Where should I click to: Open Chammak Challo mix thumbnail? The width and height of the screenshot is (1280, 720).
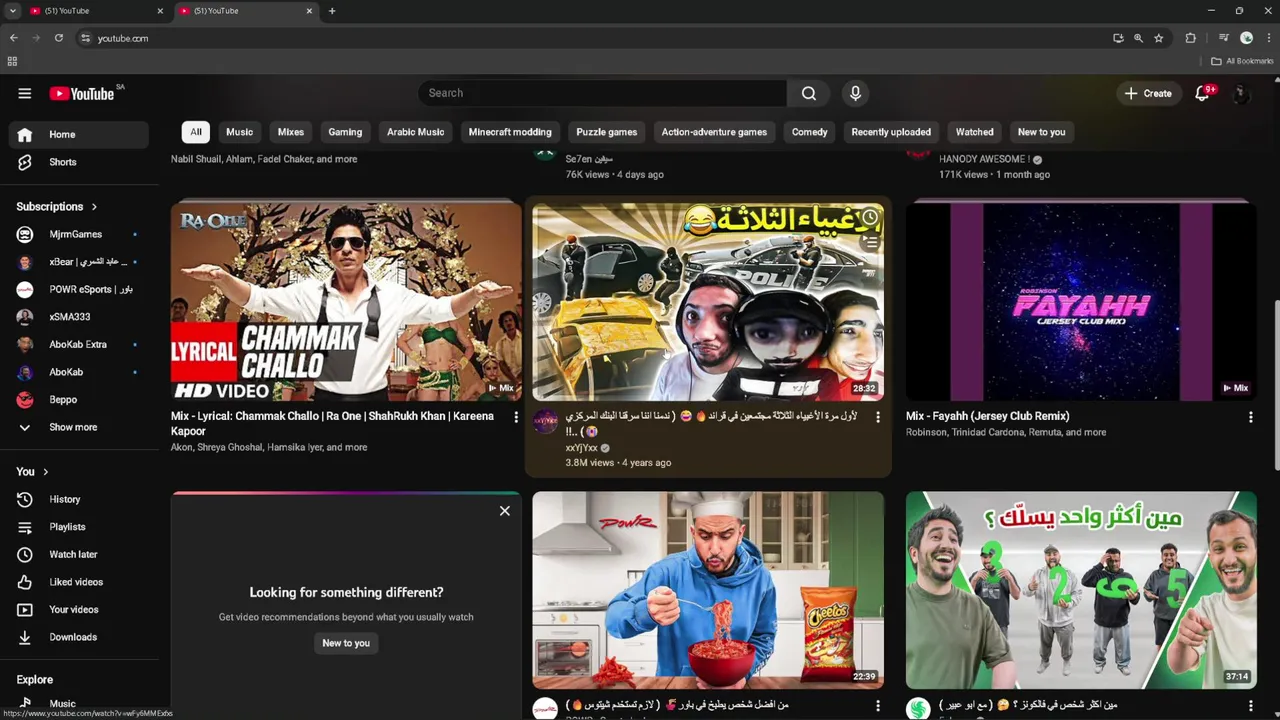[346, 302]
